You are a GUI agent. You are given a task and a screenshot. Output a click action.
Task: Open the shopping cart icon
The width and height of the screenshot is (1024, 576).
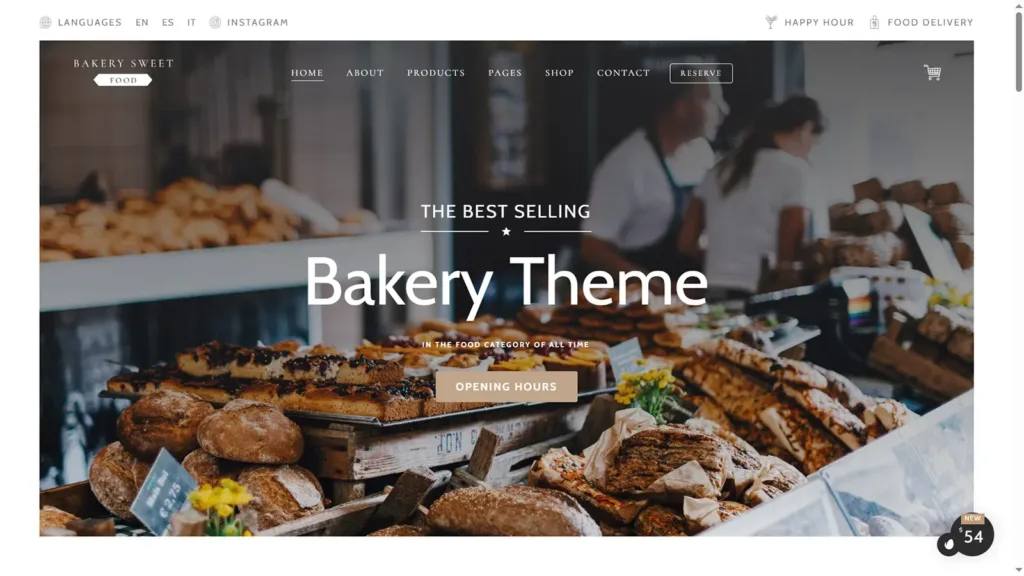click(932, 72)
